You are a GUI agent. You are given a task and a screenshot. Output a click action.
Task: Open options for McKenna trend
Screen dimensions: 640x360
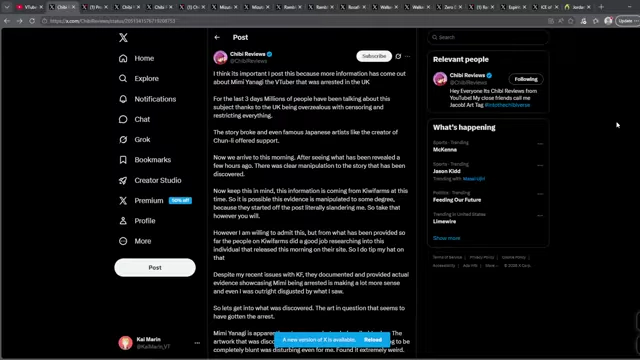coord(540,144)
